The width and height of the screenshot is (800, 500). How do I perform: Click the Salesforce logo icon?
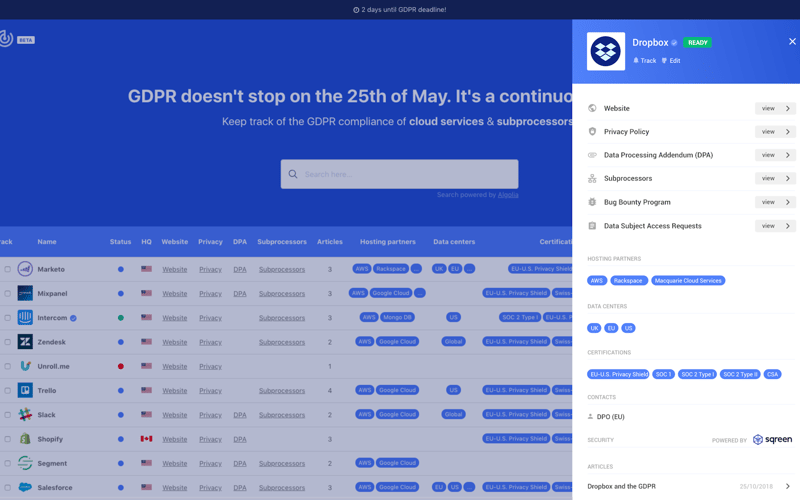(25, 487)
